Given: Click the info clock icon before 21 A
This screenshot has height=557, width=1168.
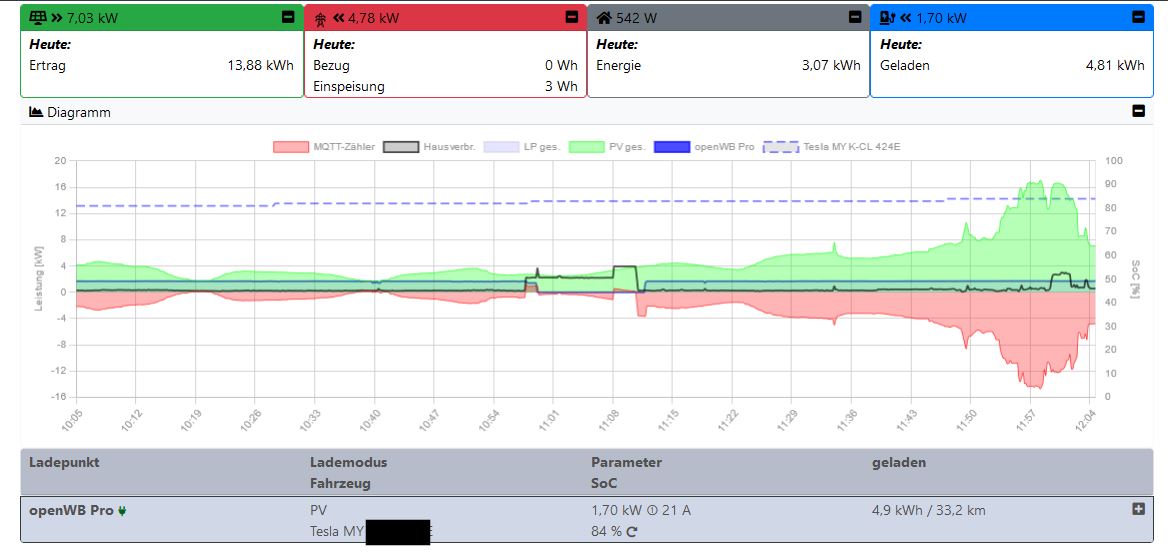Looking at the screenshot, I should [x=652, y=511].
